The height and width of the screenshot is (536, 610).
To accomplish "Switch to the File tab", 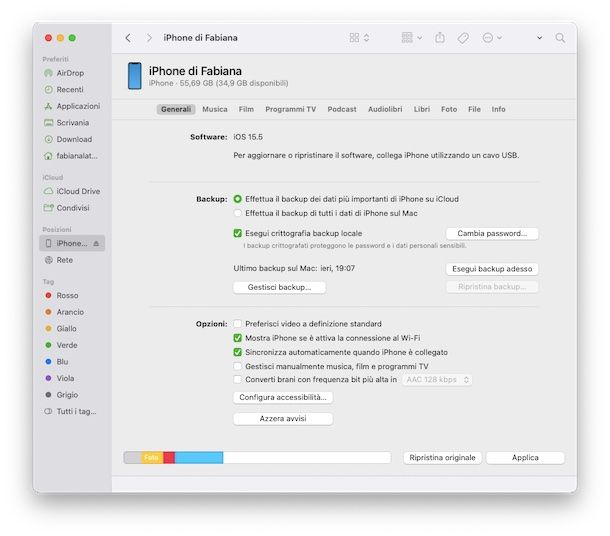I will click(474, 109).
